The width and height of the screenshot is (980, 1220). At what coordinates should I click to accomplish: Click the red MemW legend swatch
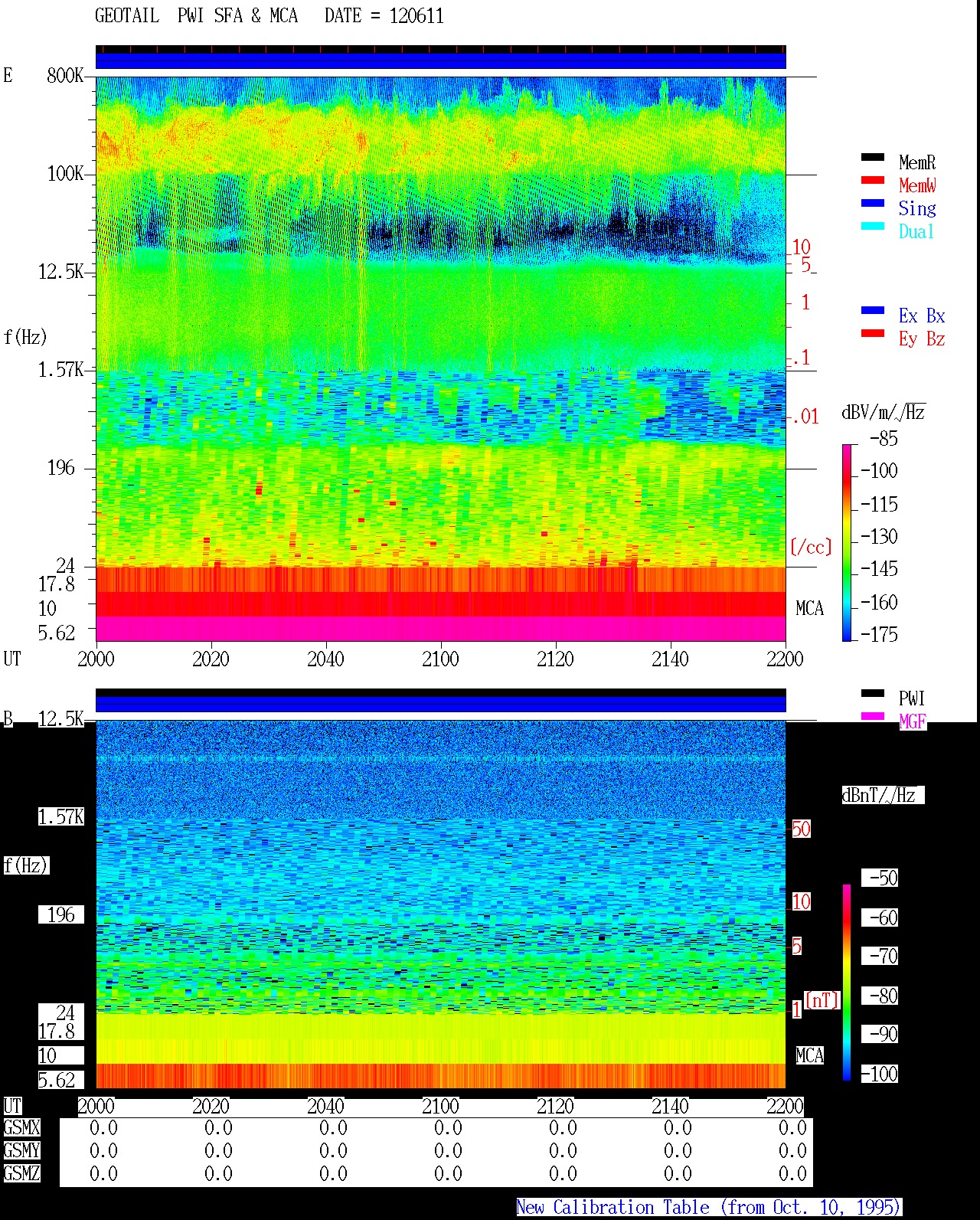click(x=872, y=181)
